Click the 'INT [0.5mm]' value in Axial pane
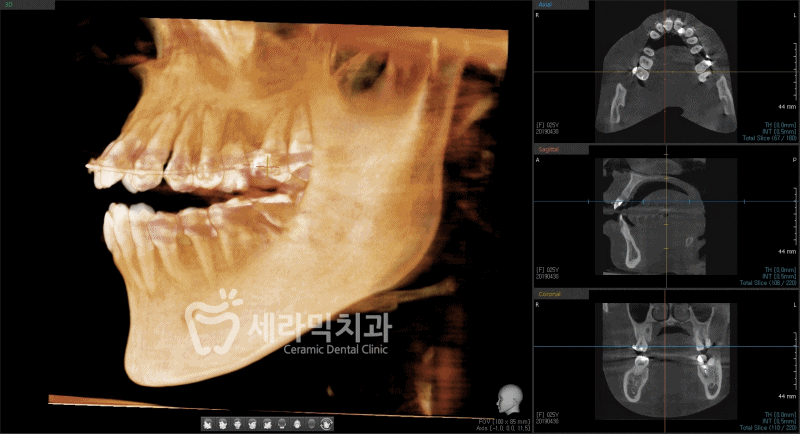Viewport: 800px width, 434px height. [x=779, y=132]
